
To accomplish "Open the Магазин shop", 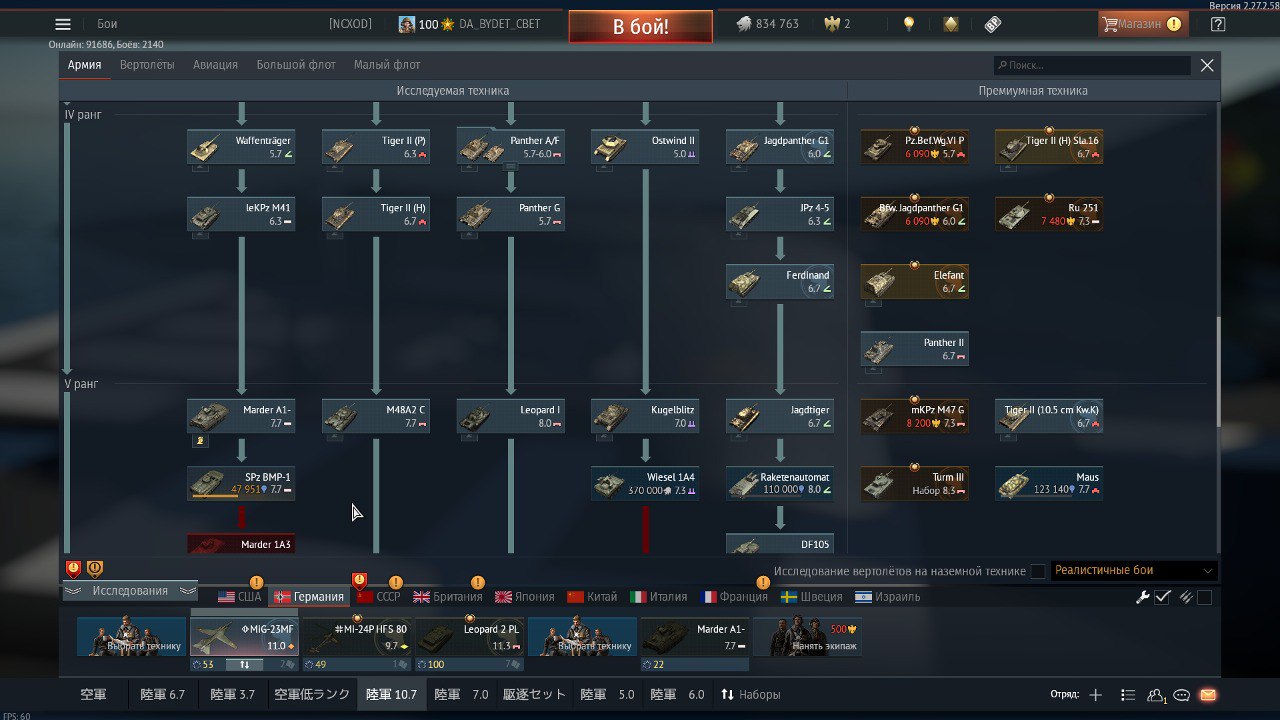I will (1143, 24).
